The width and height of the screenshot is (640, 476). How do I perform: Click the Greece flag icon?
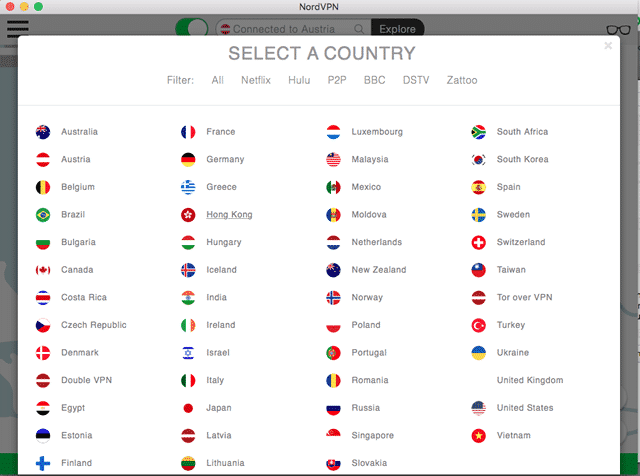(188, 187)
